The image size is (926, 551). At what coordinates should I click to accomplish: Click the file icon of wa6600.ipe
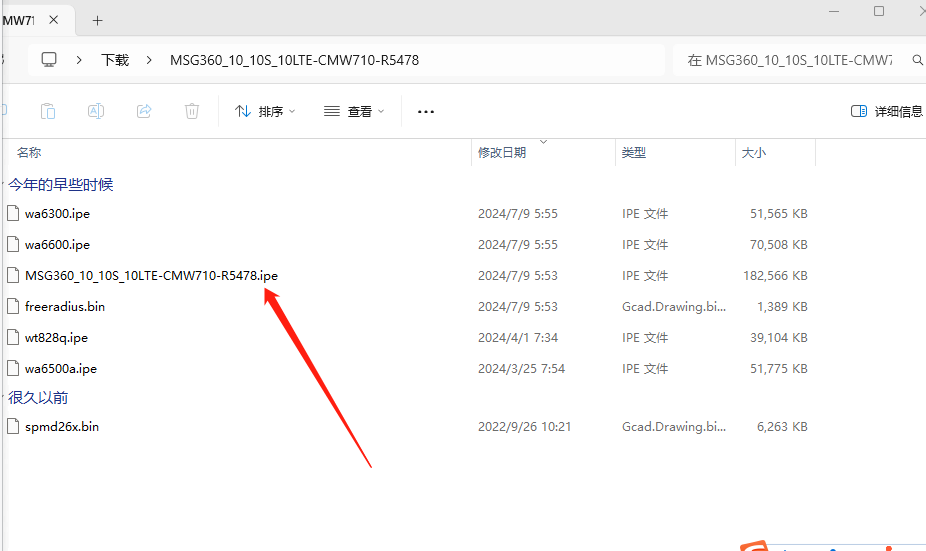13,244
